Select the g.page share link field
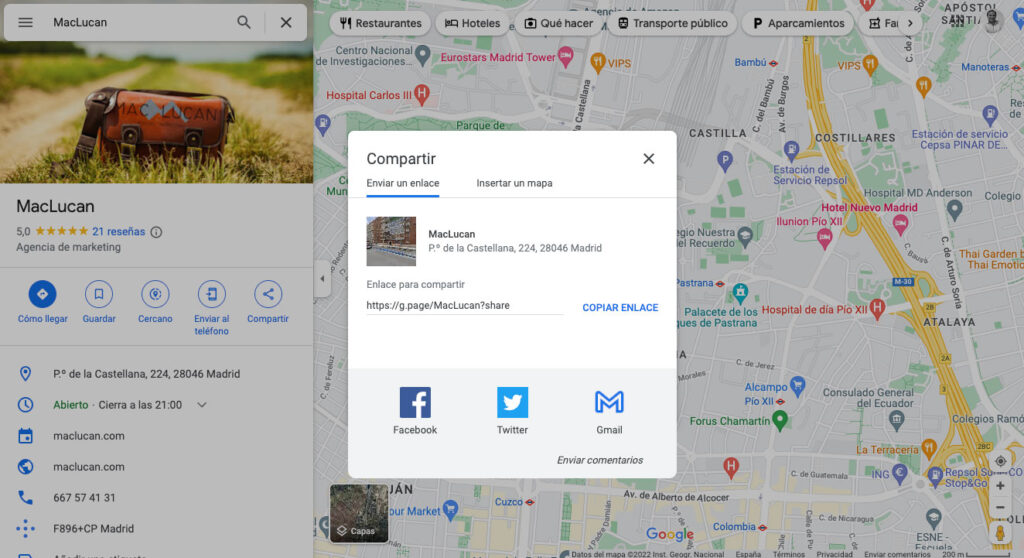The image size is (1024, 558). (x=464, y=305)
